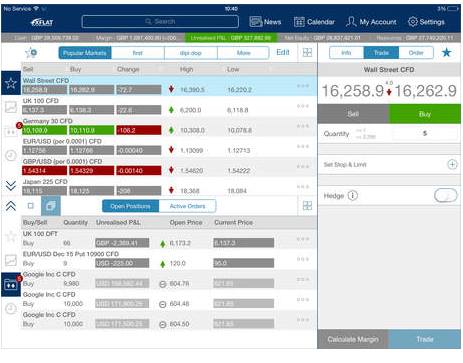The height and width of the screenshot is (363, 463).
Task: Switch to grid layout view in markets panel
Action: tap(307, 52)
